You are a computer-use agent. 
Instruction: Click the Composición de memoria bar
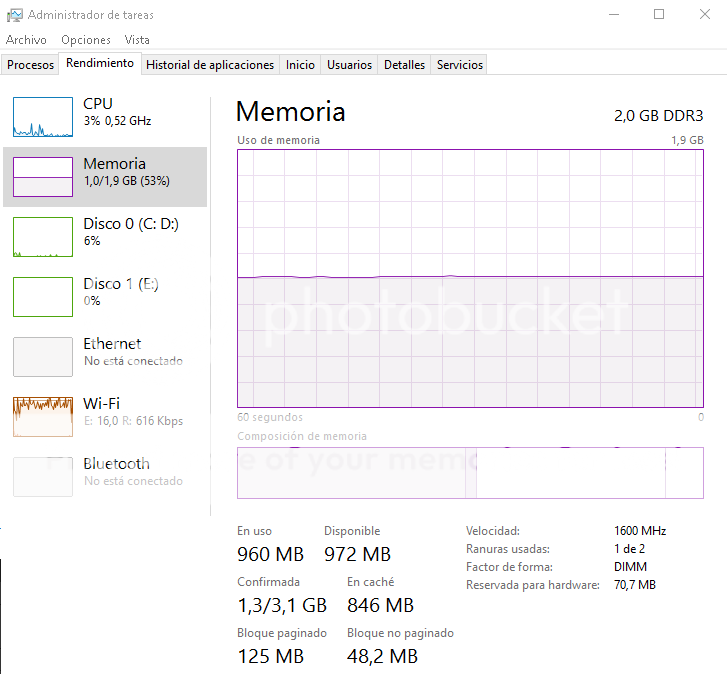(470, 472)
